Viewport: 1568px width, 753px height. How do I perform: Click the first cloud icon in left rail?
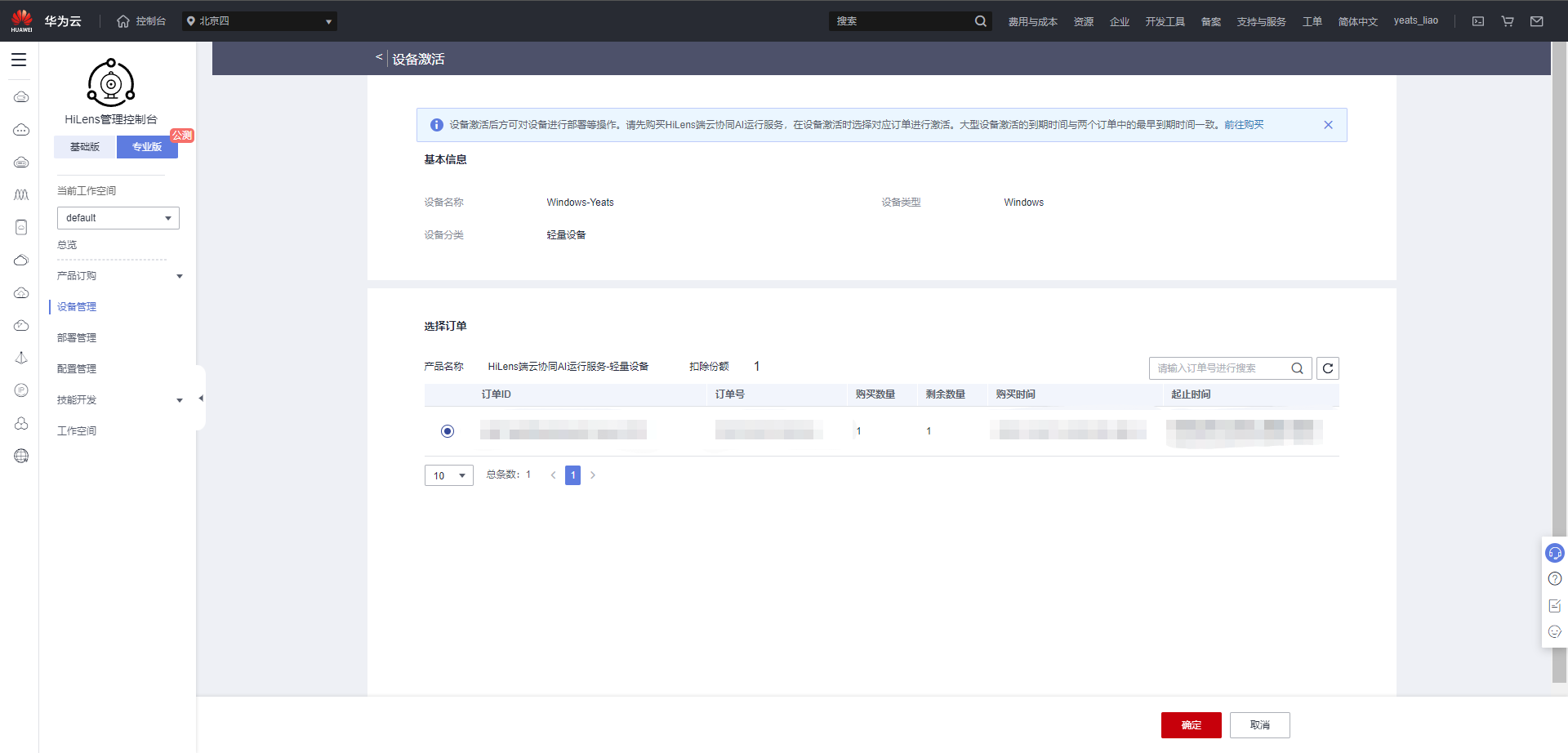(21, 97)
